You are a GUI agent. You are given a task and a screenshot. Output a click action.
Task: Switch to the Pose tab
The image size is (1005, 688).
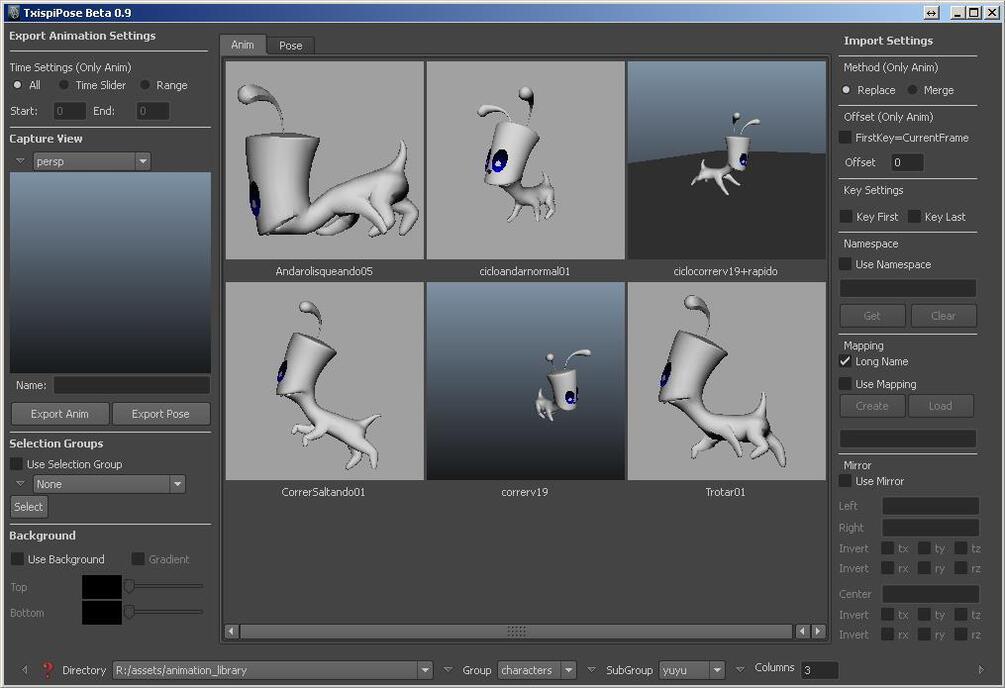(290, 46)
